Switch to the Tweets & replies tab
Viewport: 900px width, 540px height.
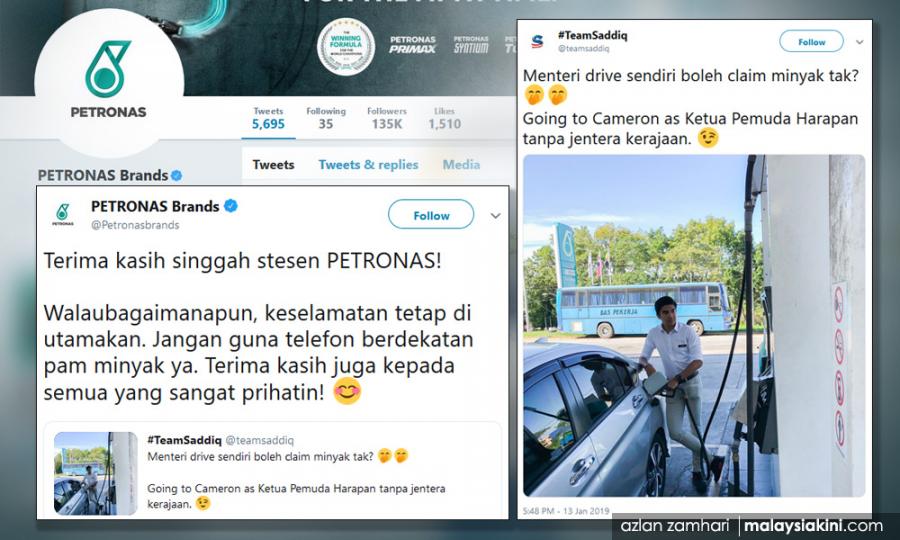pos(368,165)
